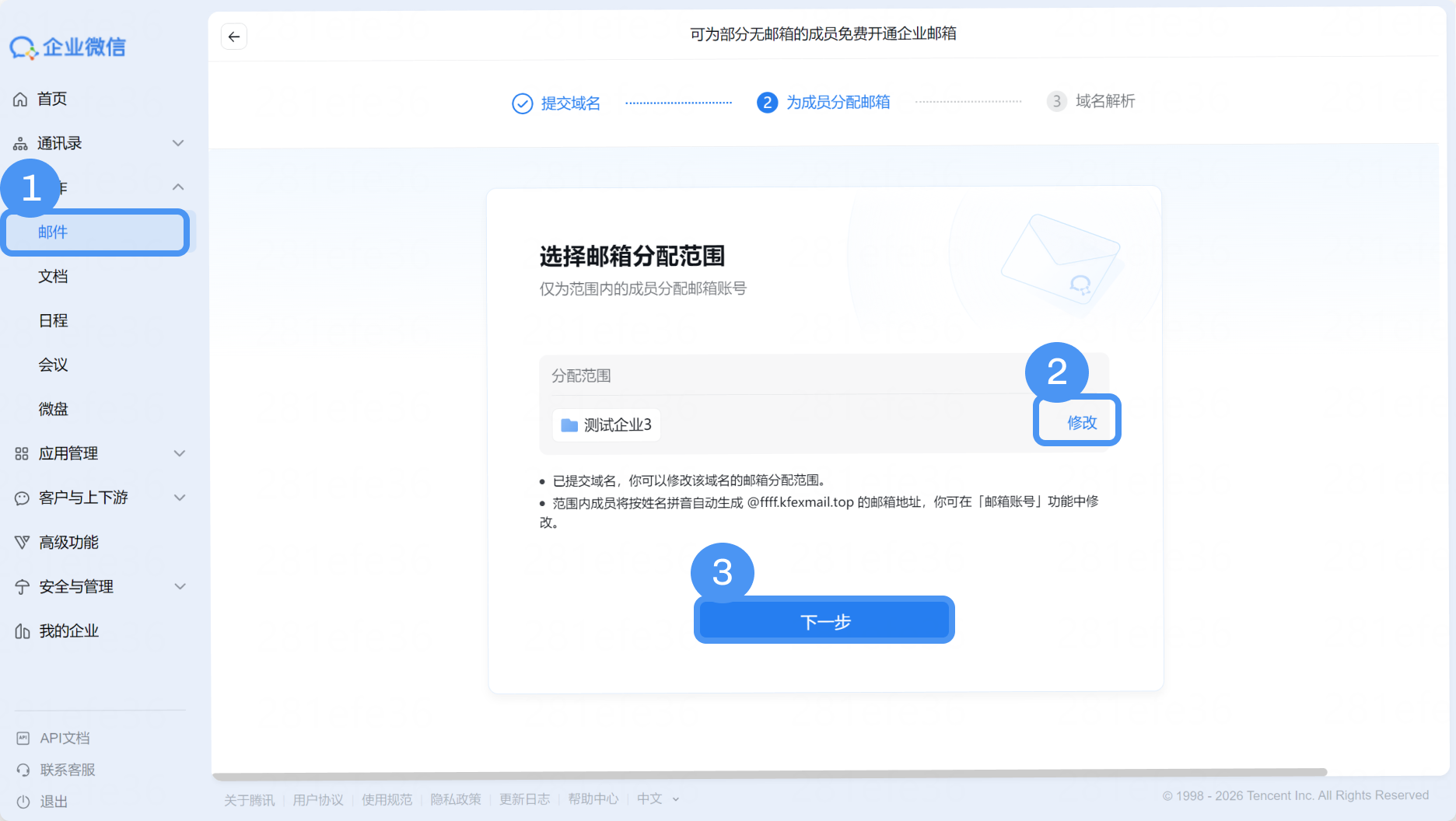
Task: Click the 安全与管理 umbrella icon
Action: [22, 586]
